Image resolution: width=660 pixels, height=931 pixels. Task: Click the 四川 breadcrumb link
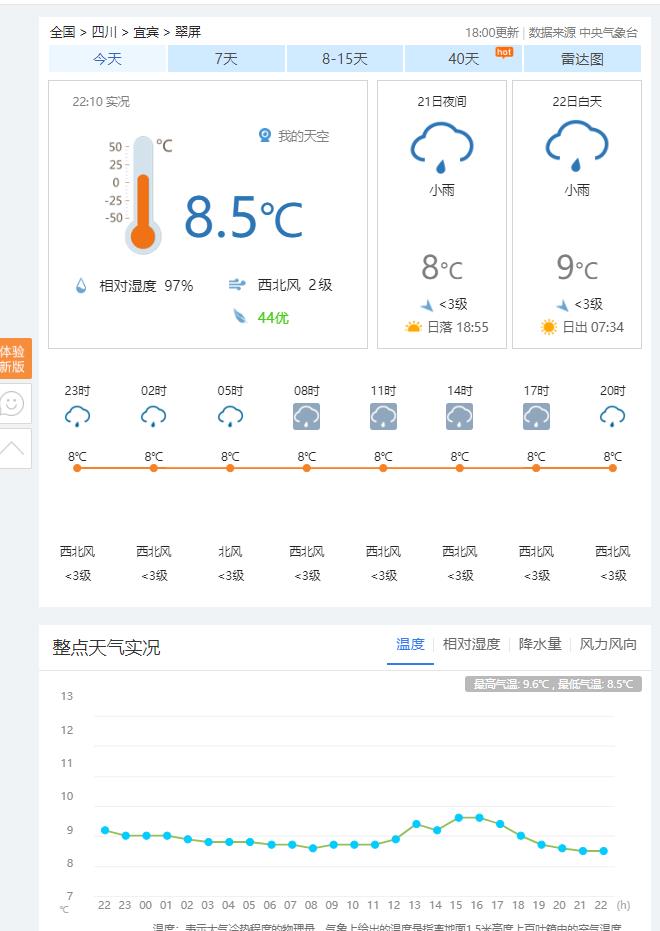point(104,32)
